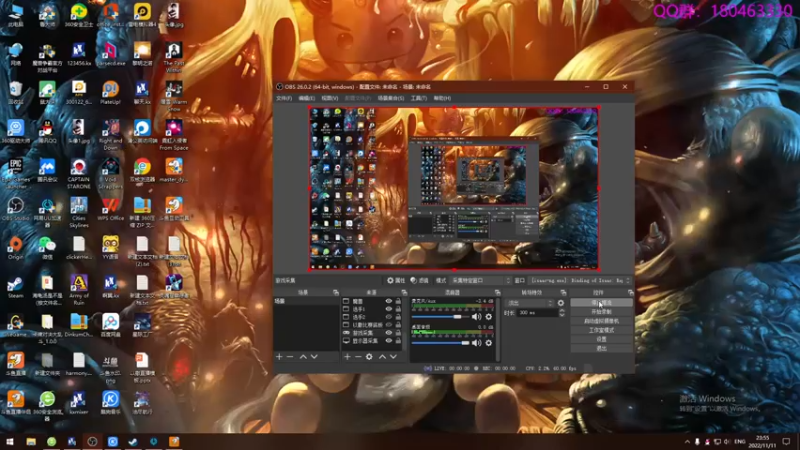800x450 pixels.
Task: Open View (视图) menu in OBS
Action: [330, 98]
